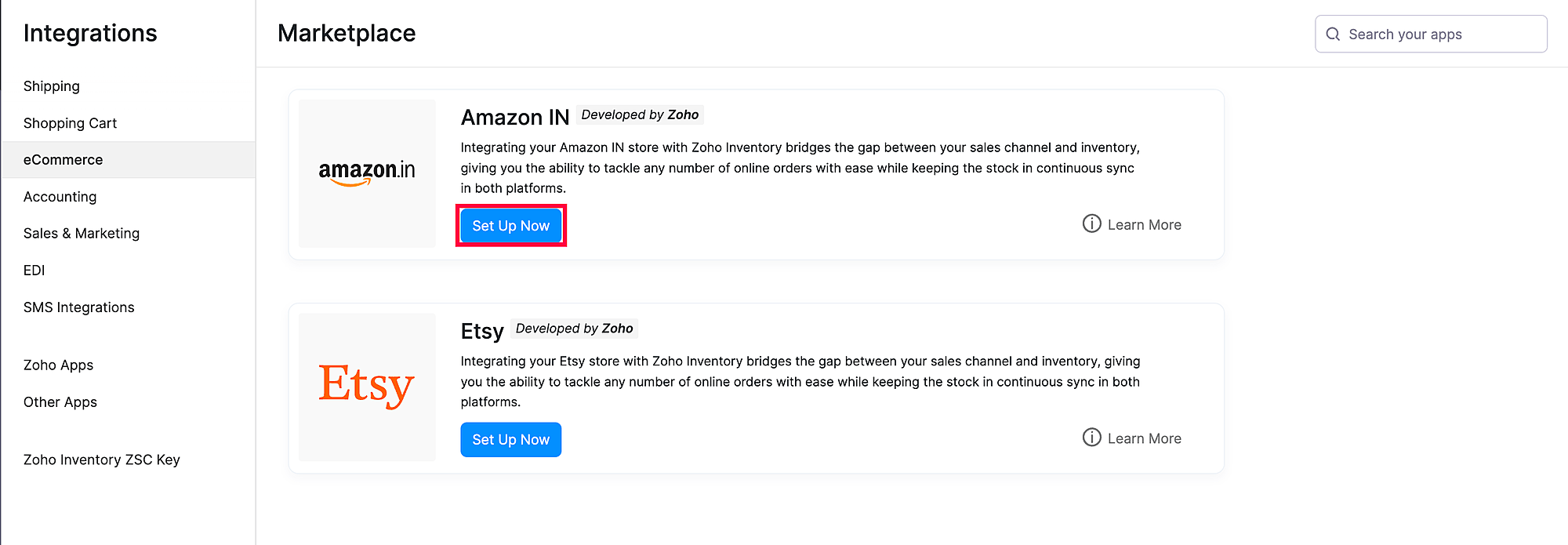
Task: Open Zoho Inventory ZSC Key page
Action: pos(102,460)
